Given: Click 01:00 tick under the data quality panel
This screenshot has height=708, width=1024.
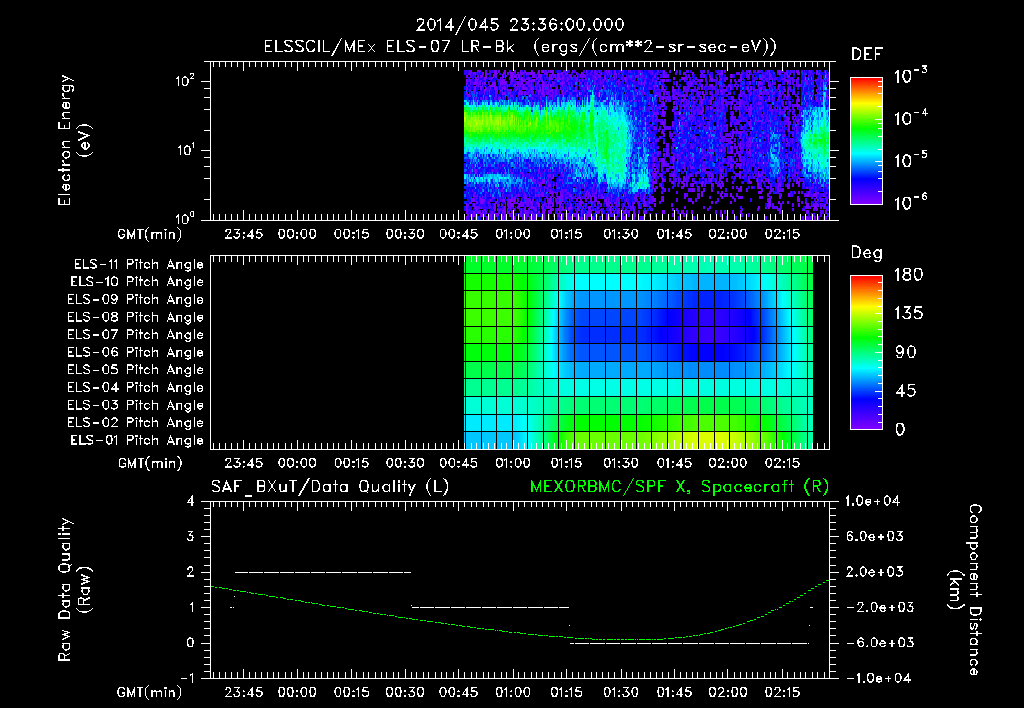Looking at the screenshot, I should (x=513, y=692).
